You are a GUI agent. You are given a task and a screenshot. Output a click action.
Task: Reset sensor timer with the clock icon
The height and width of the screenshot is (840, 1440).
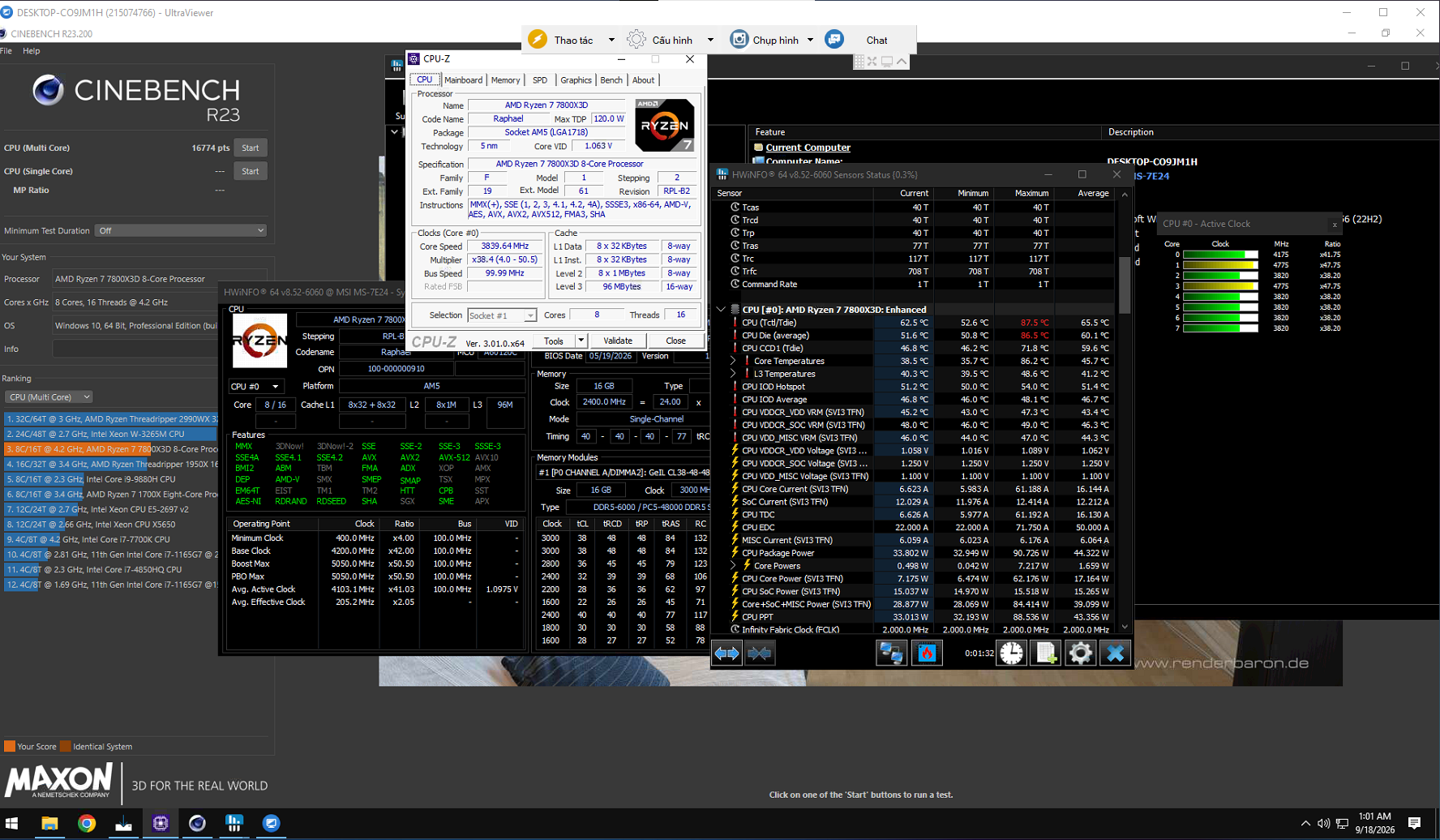pos(1011,654)
